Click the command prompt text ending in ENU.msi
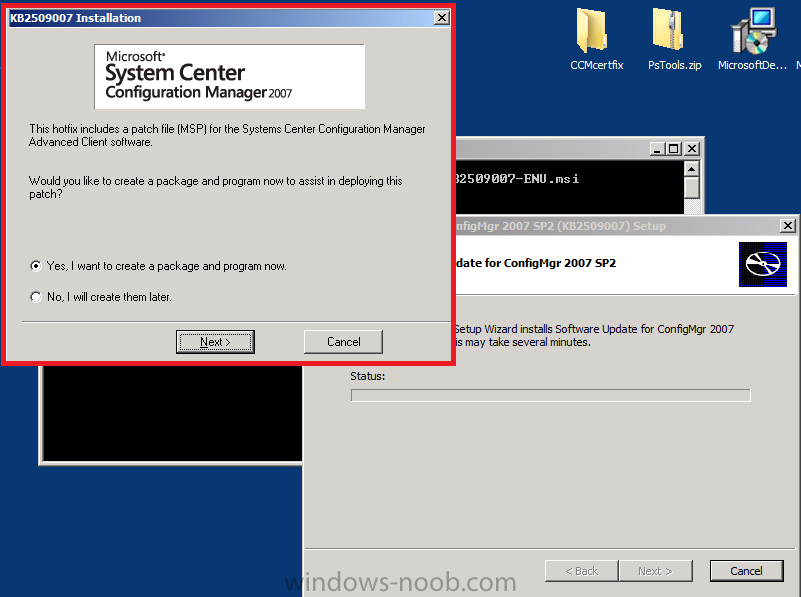 (x=517, y=179)
